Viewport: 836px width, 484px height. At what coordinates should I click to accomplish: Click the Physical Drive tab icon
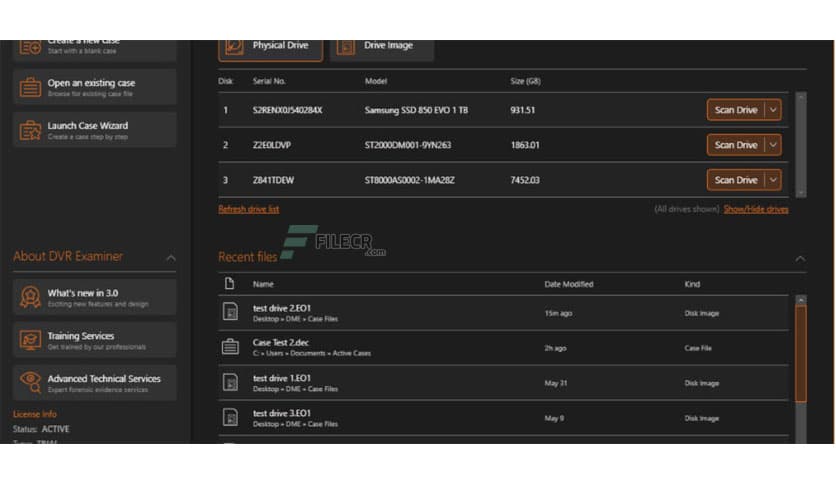click(234, 47)
